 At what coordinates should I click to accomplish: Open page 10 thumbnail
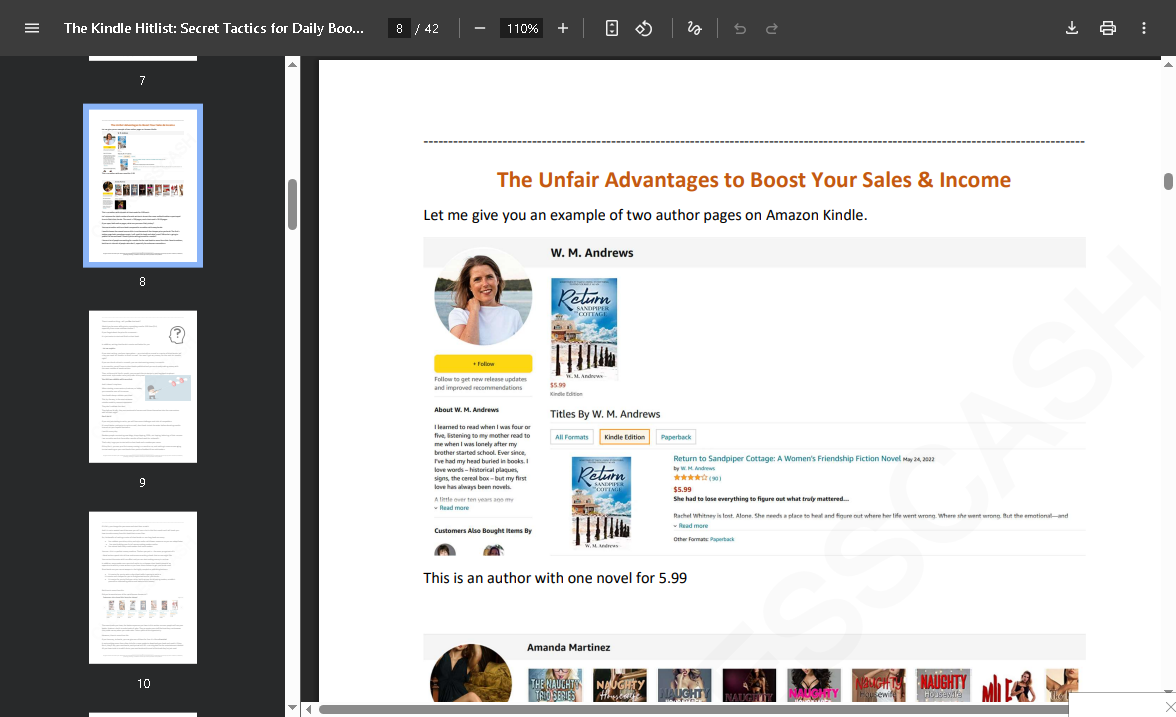click(143, 588)
